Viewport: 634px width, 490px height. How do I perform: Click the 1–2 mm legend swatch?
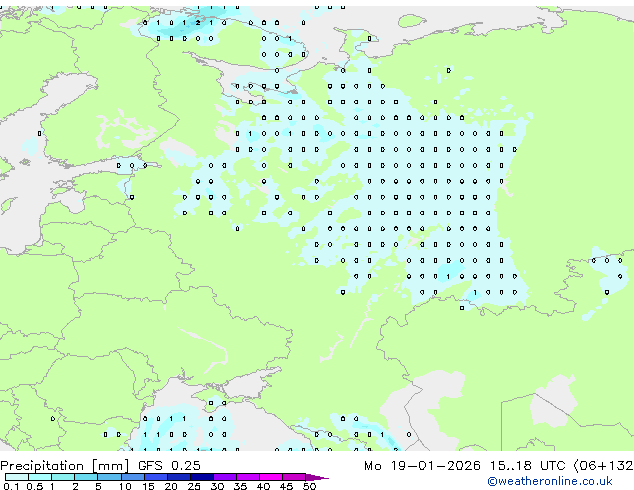tap(63, 477)
